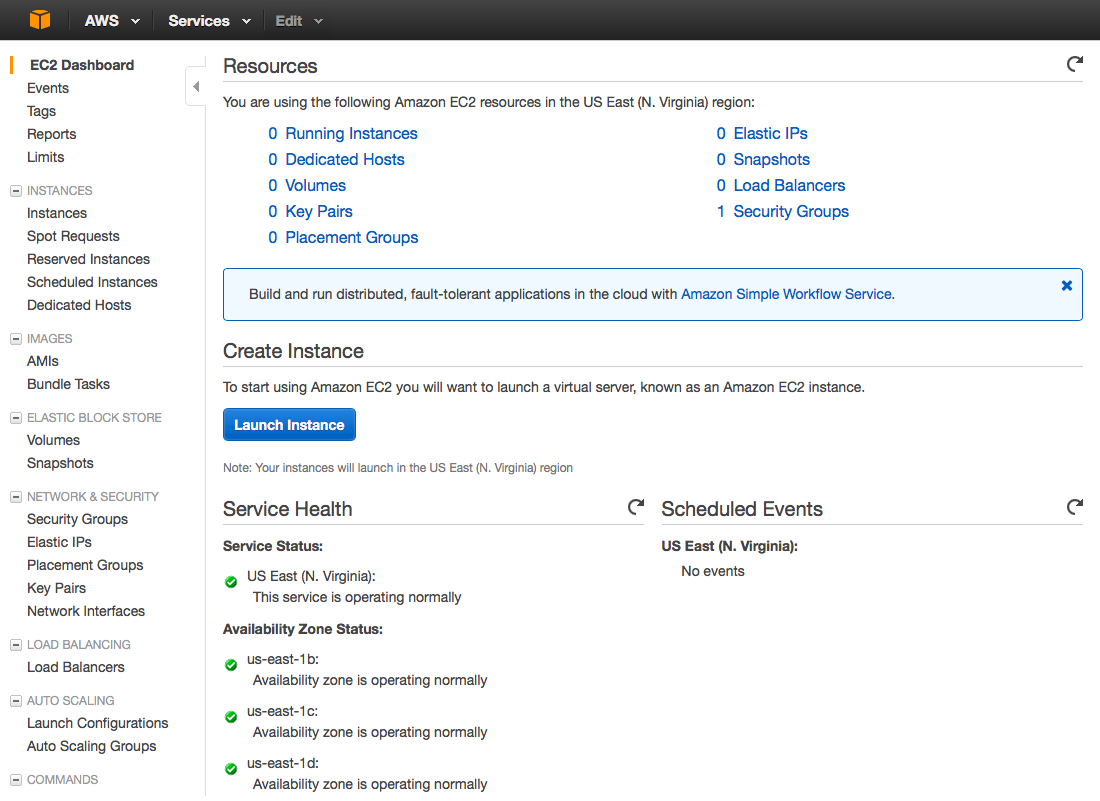Open the Edit dropdown menu
Viewport: 1100px width, 801px height.
(299, 21)
